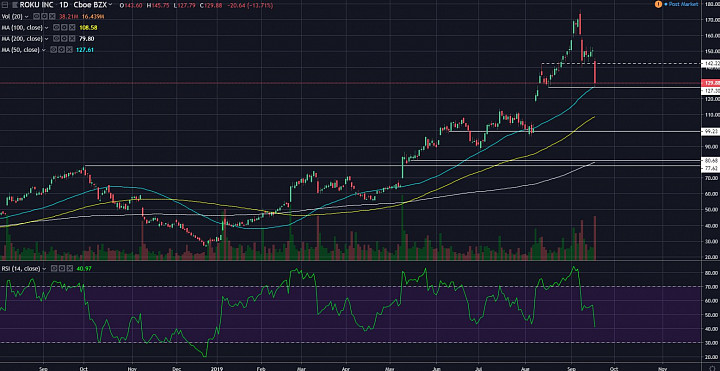Remove the Vol (20) indicator

click(52, 16)
